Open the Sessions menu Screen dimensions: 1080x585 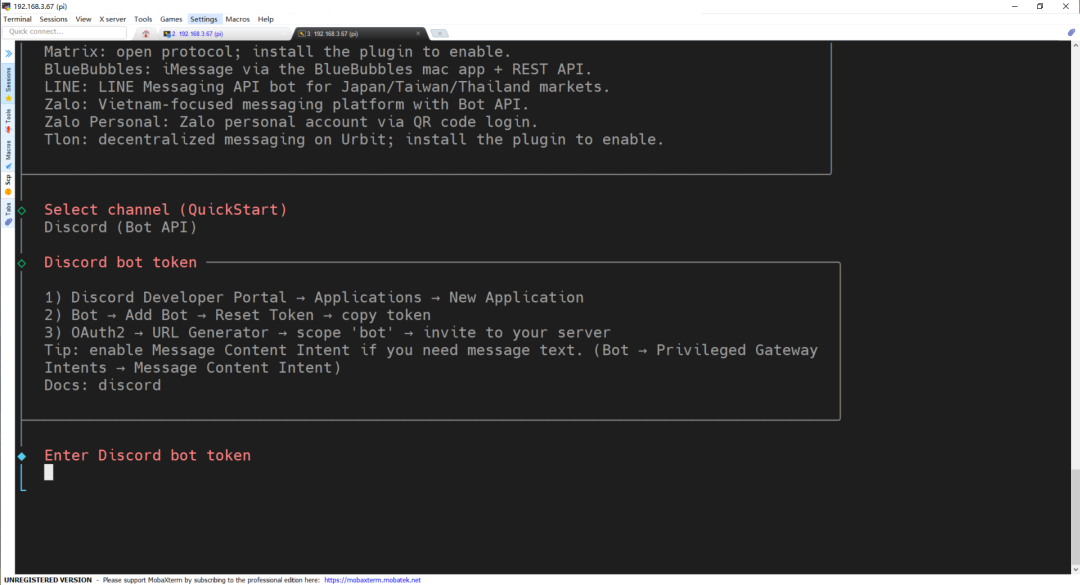pyautogui.click(x=53, y=19)
